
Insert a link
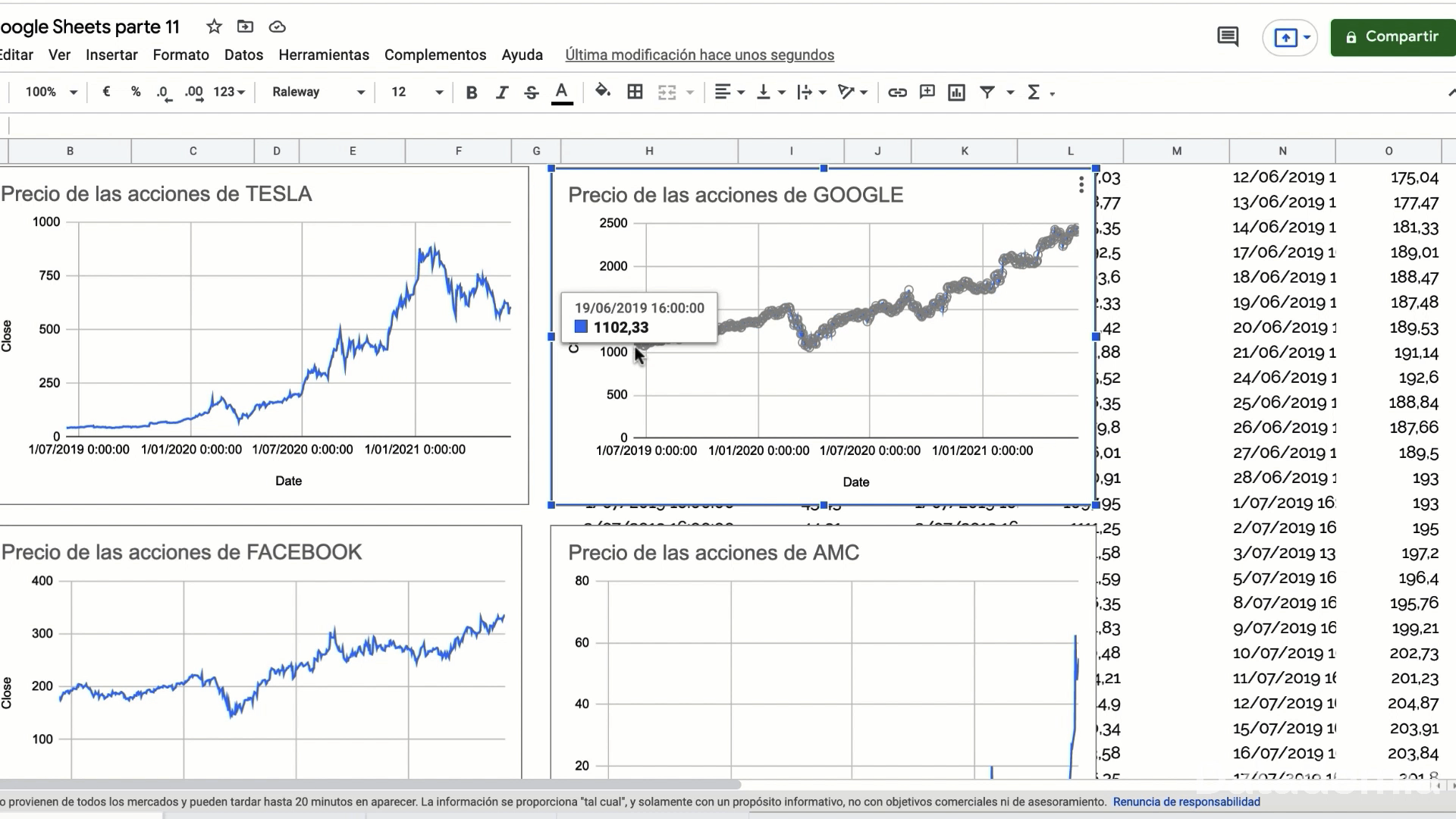click(898, 92)
